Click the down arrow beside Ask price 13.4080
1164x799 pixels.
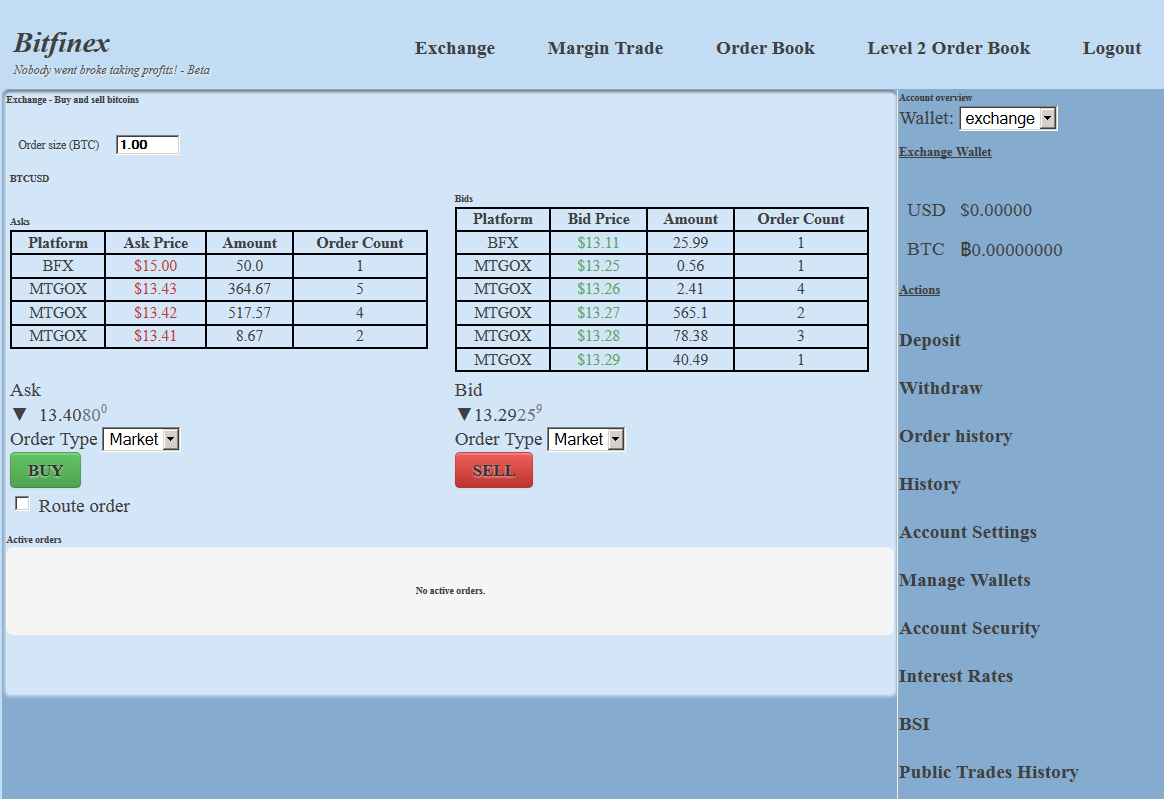coord(20,414)
